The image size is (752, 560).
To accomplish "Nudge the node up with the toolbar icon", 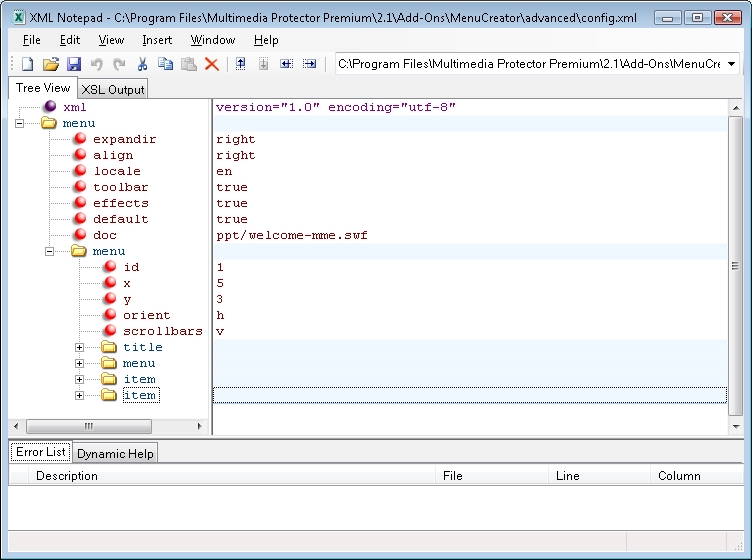I will point(240,64).
